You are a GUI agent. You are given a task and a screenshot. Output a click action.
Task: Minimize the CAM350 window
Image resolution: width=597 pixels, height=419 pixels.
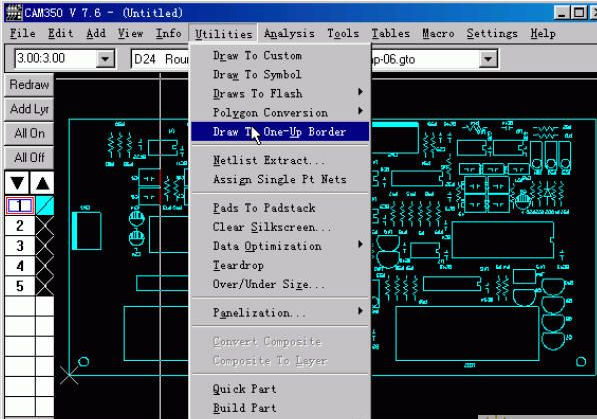pos(562,13)
